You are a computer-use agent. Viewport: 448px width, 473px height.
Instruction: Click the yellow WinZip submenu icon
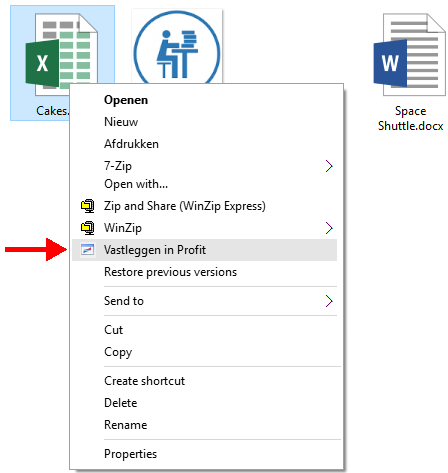coord(88,228)
